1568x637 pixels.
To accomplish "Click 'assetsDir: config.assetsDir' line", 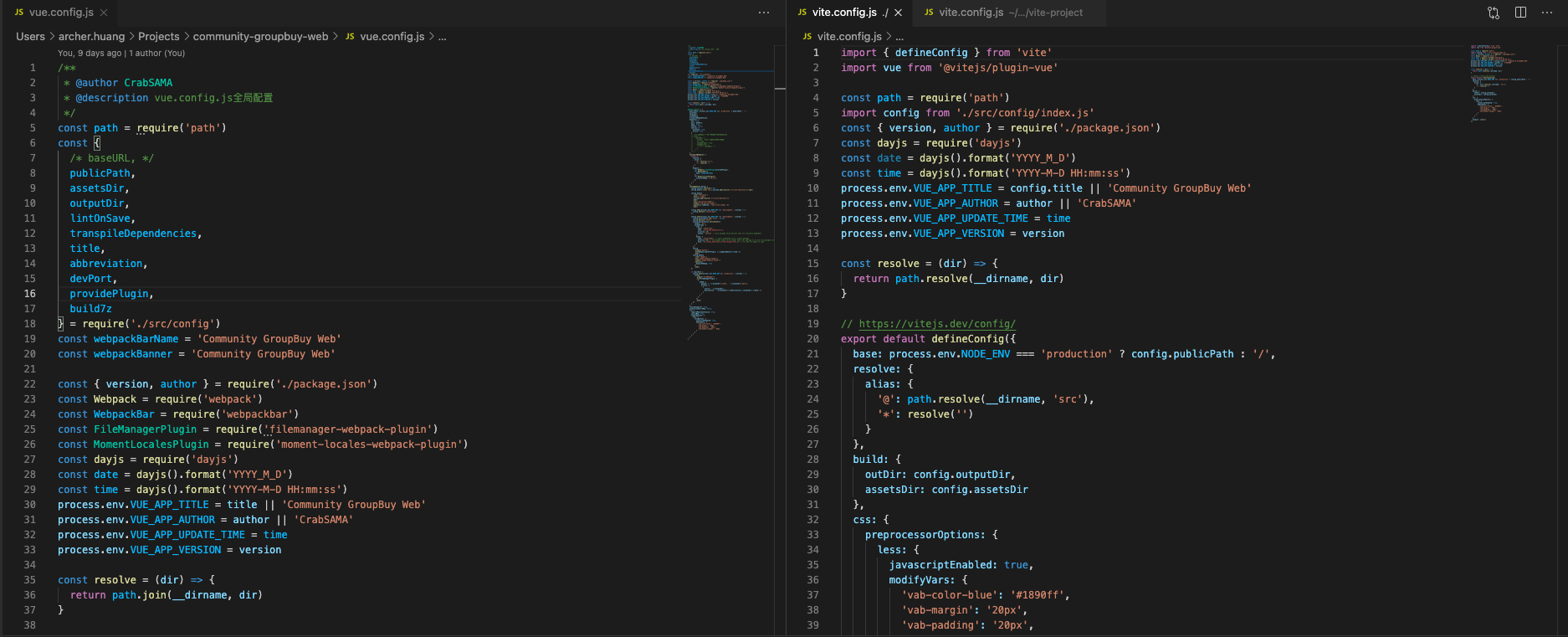I will (946, 490).
